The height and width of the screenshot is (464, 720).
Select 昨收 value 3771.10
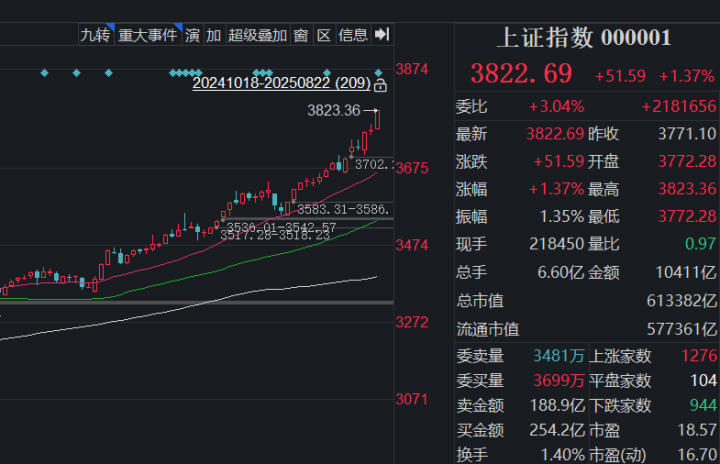(687, 134)
